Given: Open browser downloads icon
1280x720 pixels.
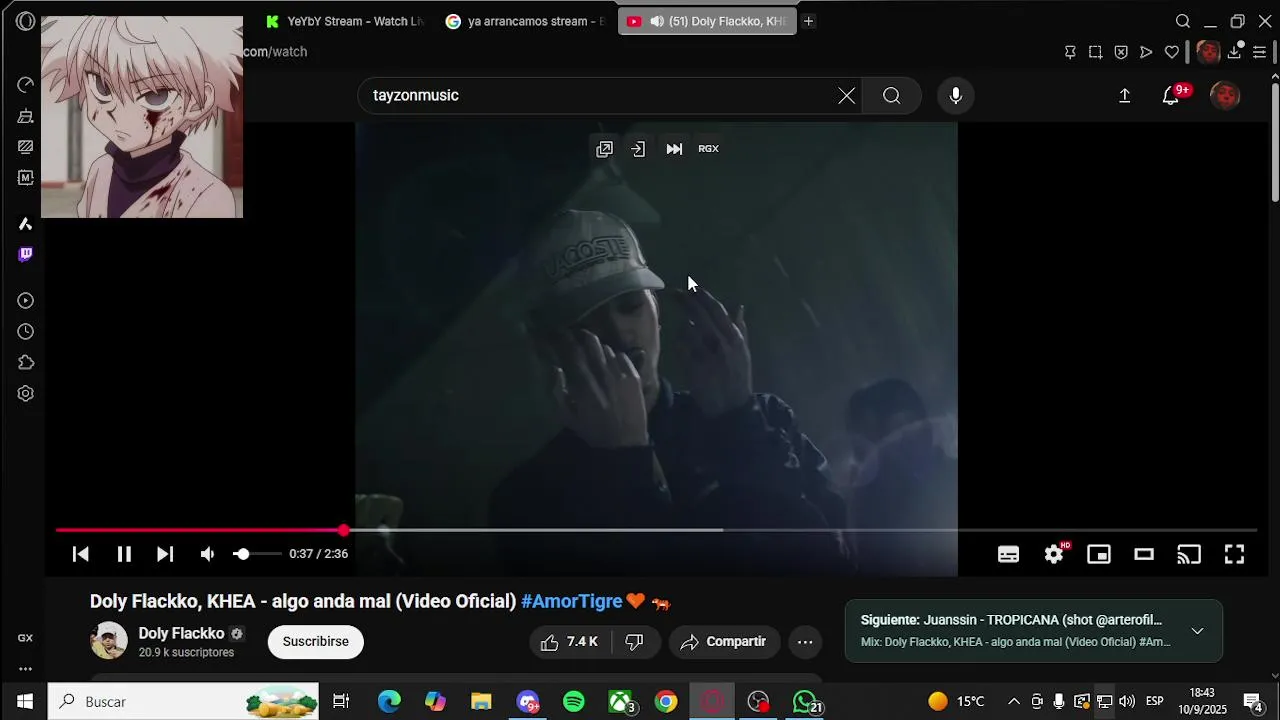Looking at the screenshot, I should click(x=1236, y=52).
